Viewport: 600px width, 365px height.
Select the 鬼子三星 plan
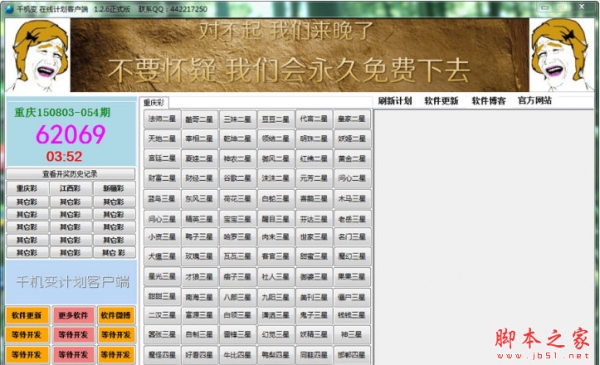[x=314, y=315]
